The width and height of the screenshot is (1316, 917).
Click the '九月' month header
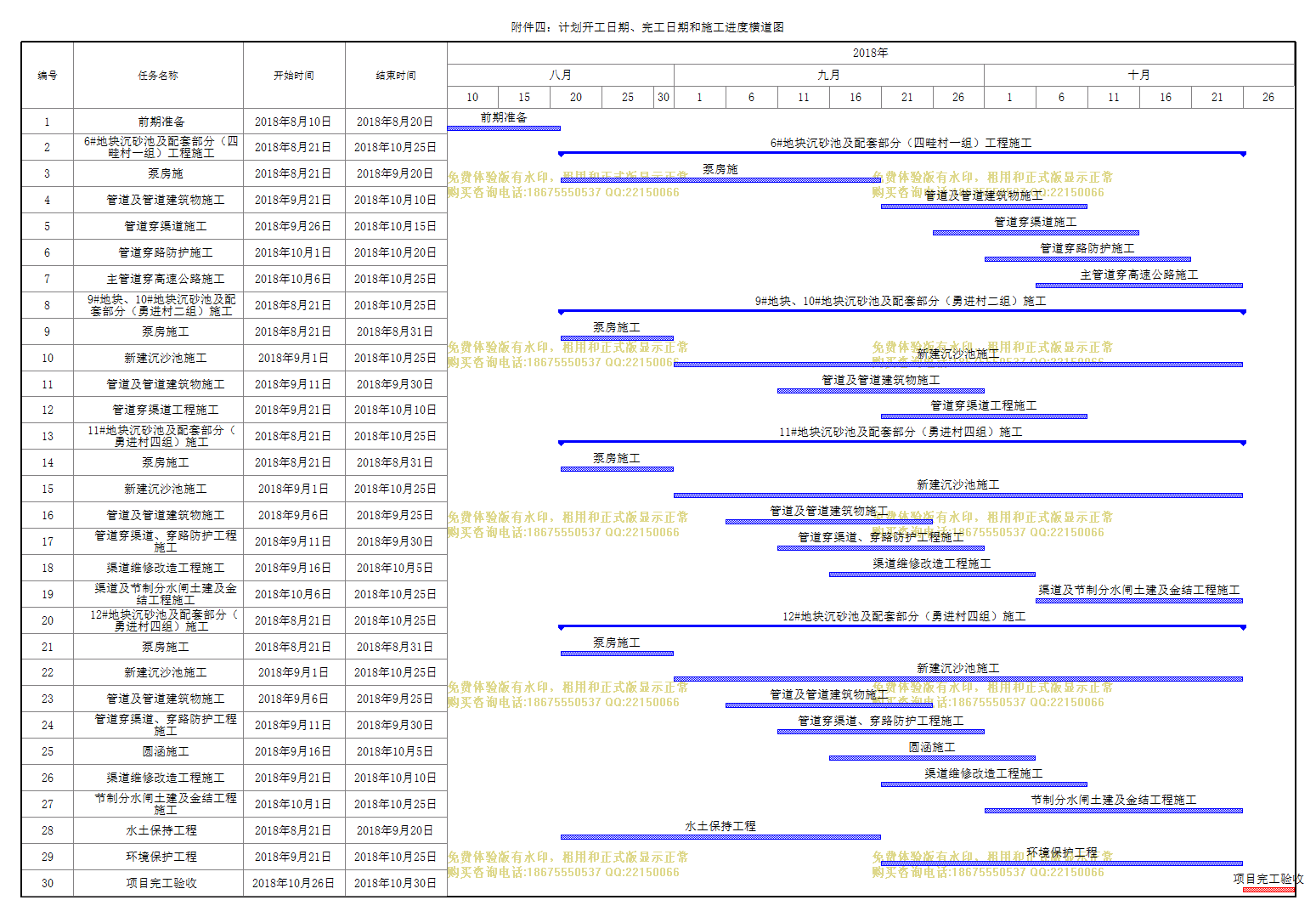pyautogui.click(x=829, y=75)
